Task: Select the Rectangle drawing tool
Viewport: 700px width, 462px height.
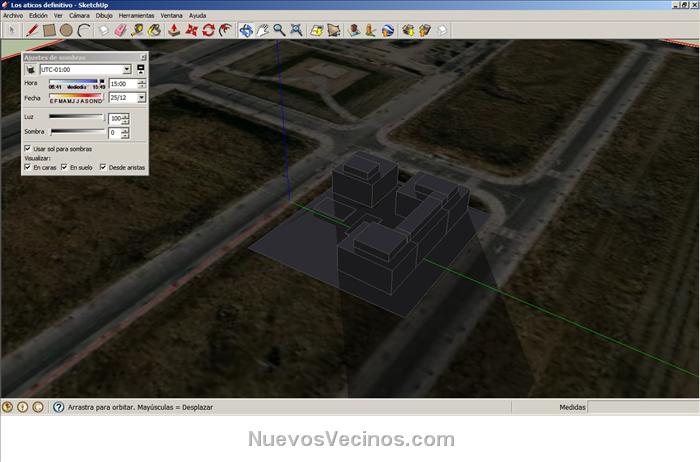Action: (x=49, y=30)
